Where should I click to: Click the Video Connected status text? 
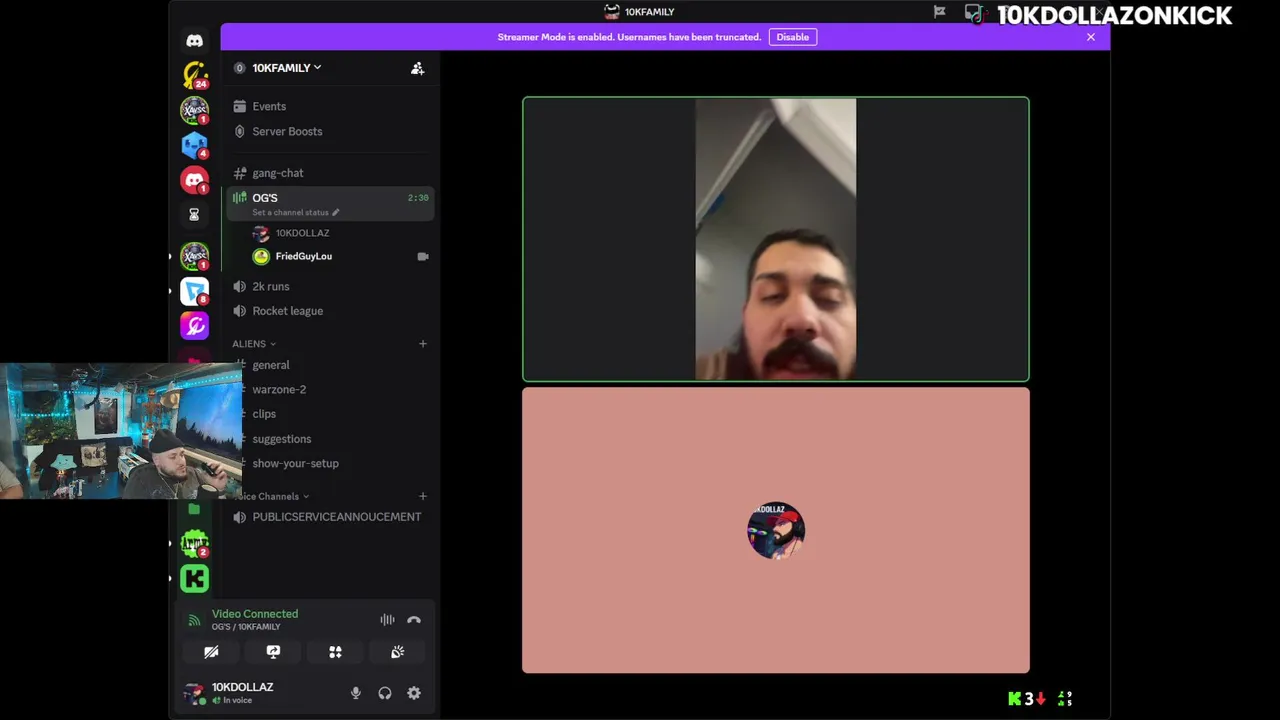tap(255, 614)
